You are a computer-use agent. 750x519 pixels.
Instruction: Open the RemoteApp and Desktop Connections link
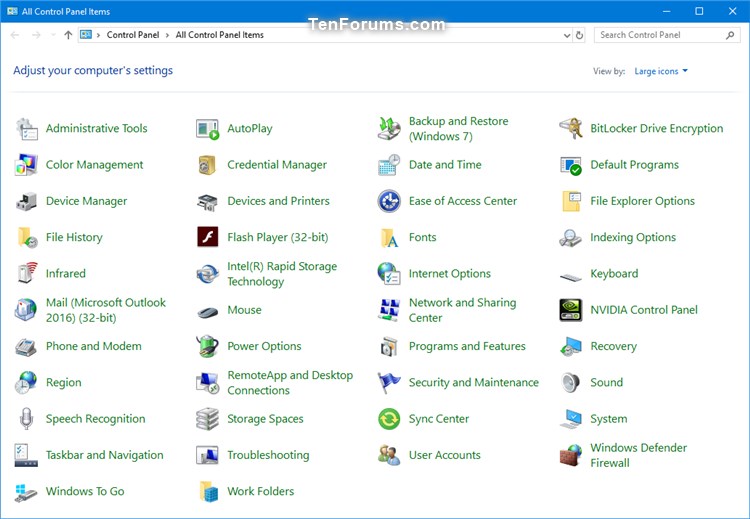coord(290,383)
